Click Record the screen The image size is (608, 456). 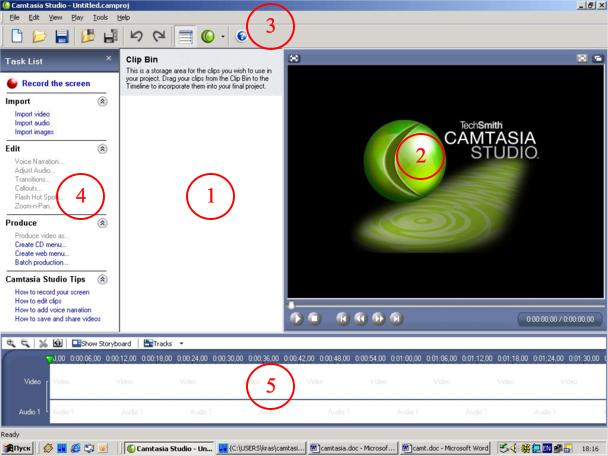[x=56, y=83]
